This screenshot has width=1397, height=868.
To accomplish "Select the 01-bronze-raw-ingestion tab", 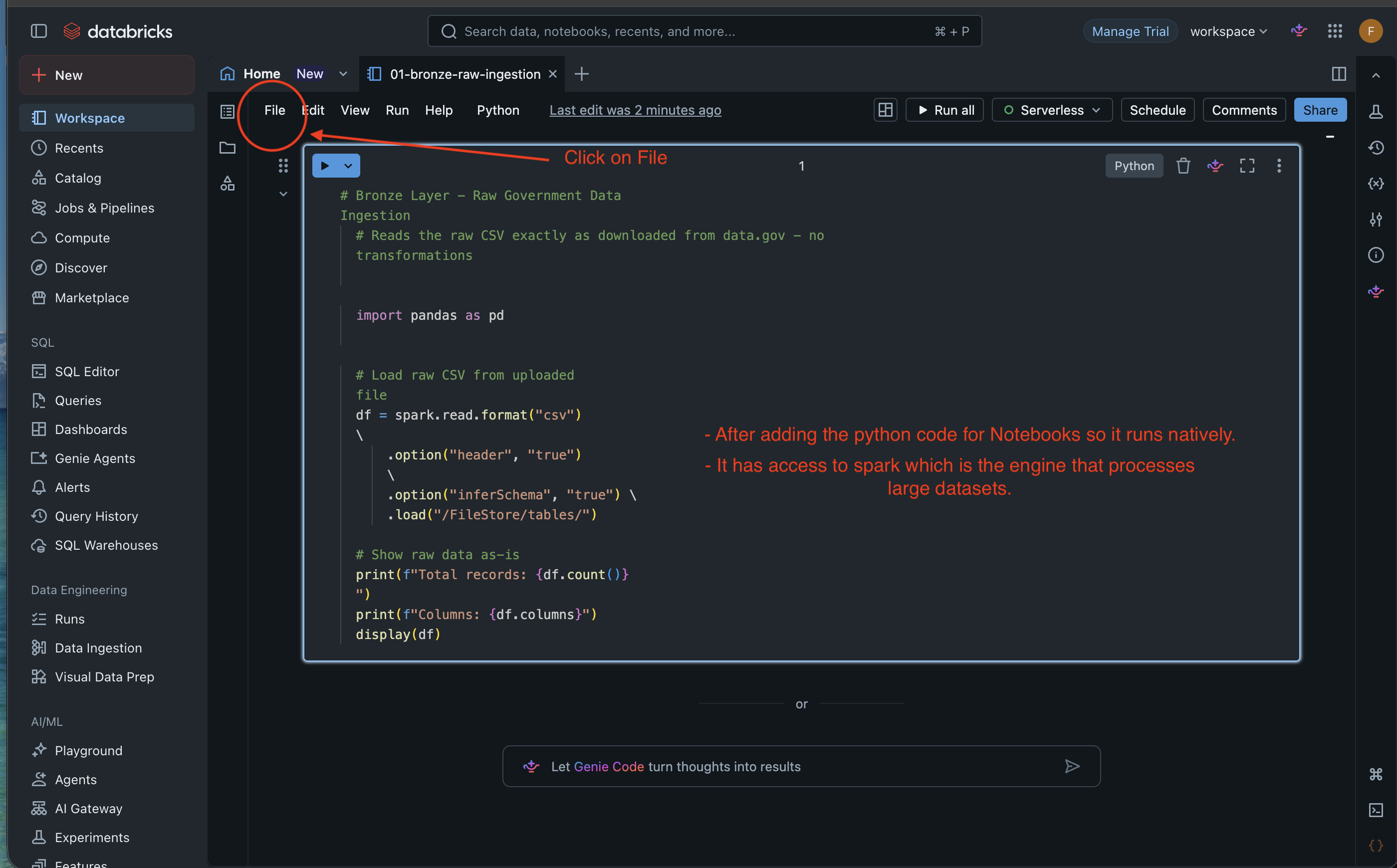I will click(465, 74).
